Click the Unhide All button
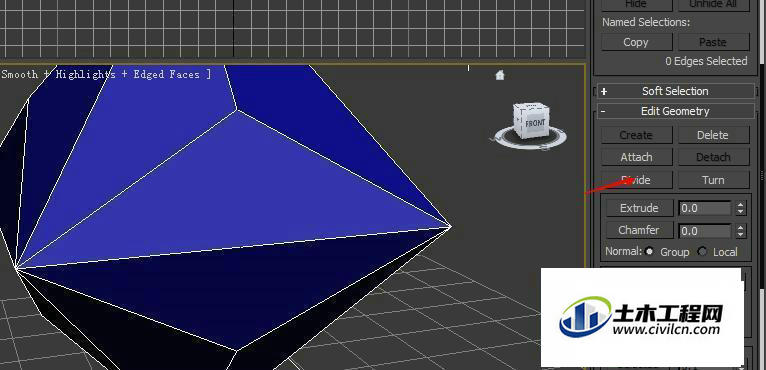The height and width of the screenshot is (370, 766). 713,4
